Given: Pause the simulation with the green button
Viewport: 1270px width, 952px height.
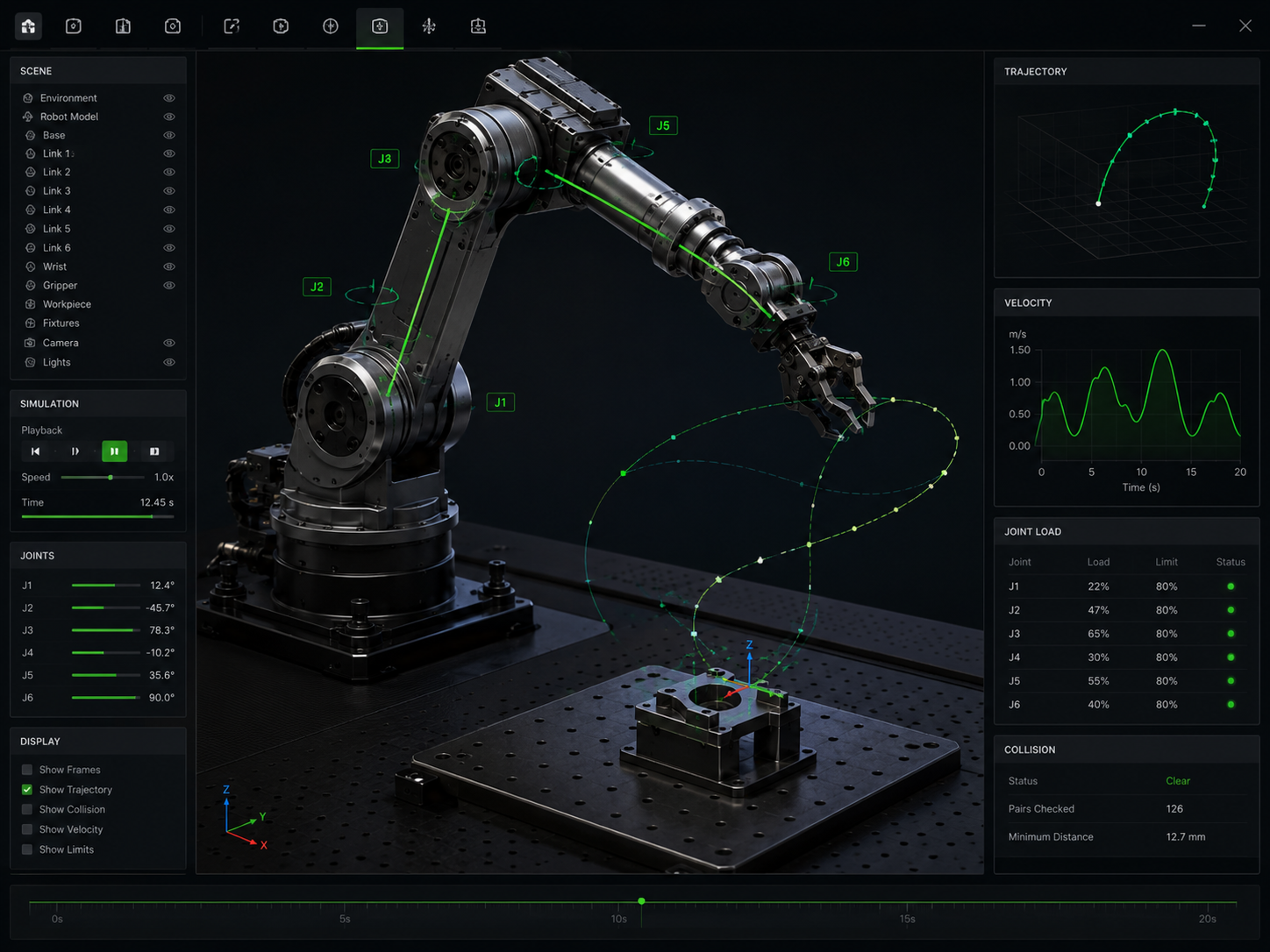Looking at the screenshot, I should click(114, 451).
